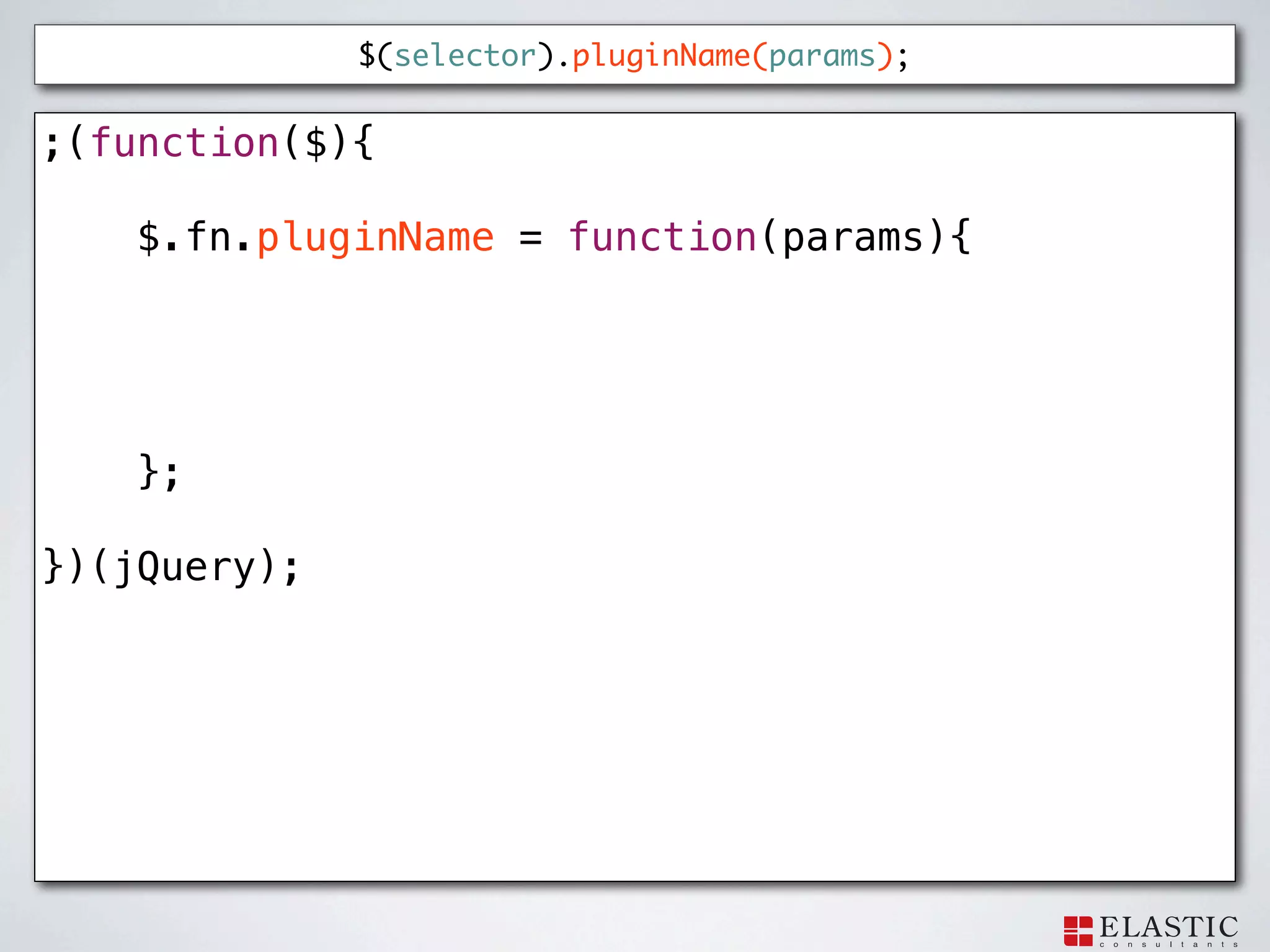Screen dimensions: 1270x952
Task: Click the '};' closing brace line
Action: click(x=159, y=472)
